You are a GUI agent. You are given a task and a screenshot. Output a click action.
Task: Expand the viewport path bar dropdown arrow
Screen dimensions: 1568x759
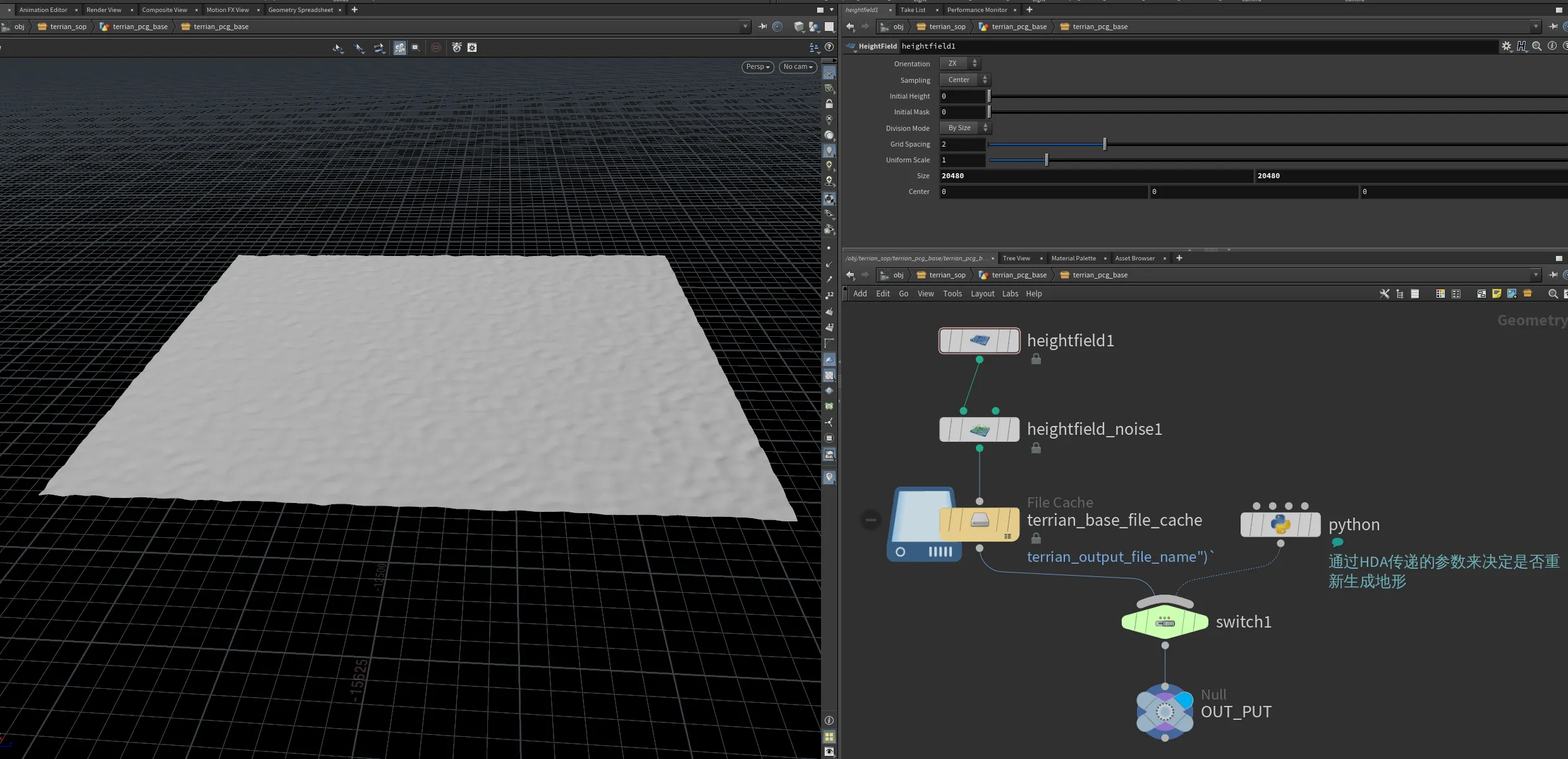coord(745,27)
